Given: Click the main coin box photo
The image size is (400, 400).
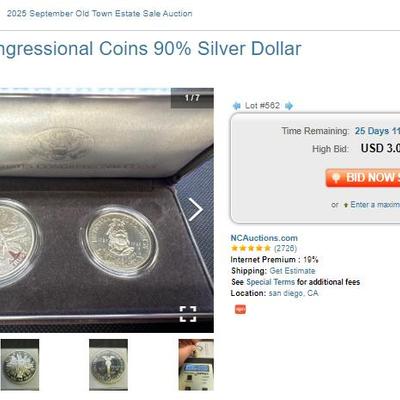Looking at the screenshot, I should (x=107, y=210).
